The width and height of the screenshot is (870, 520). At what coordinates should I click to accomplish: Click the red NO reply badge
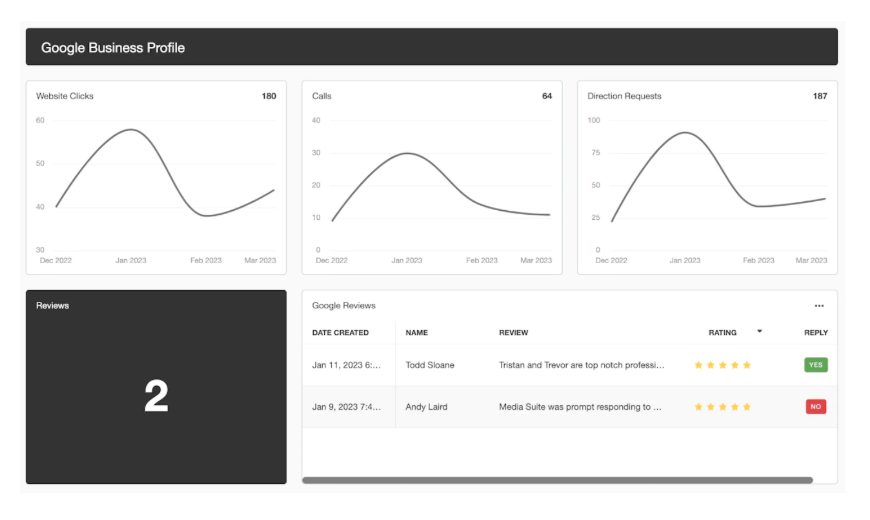815,407
